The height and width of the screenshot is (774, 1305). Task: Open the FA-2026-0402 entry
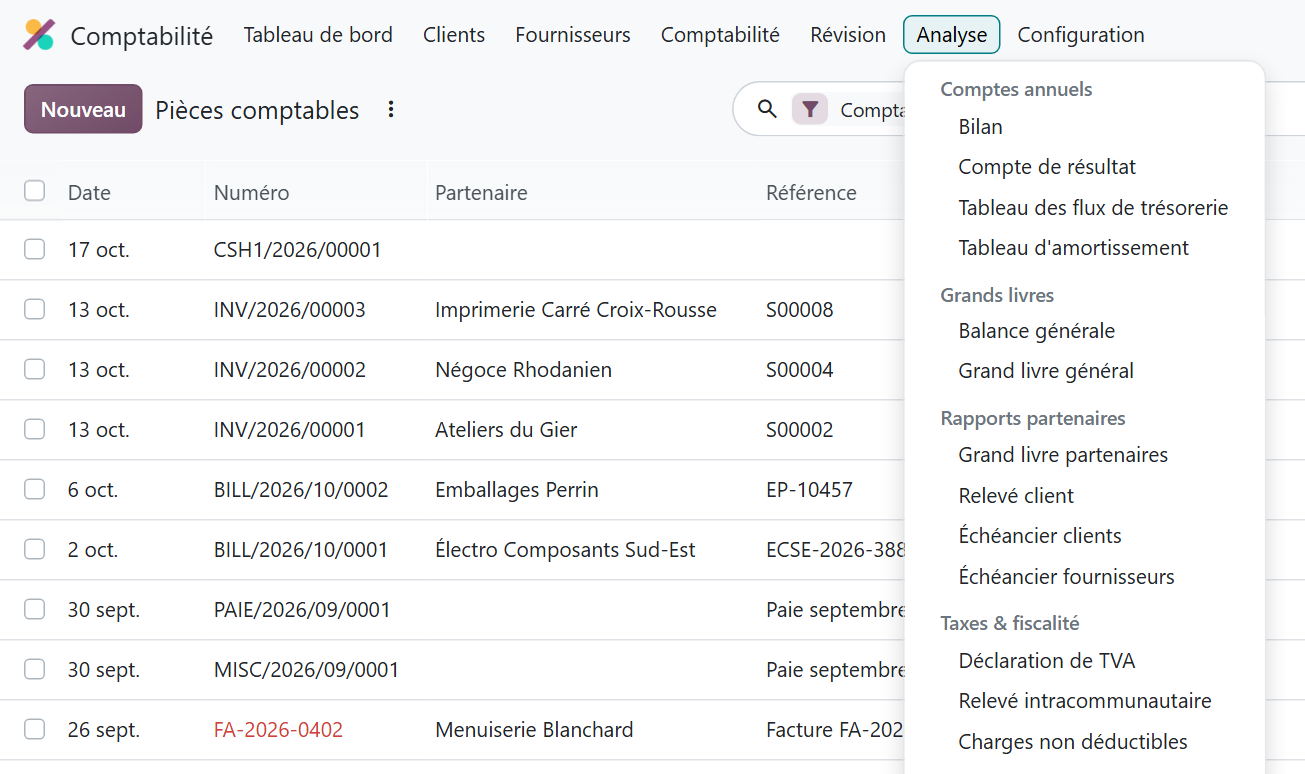[278, 730]
